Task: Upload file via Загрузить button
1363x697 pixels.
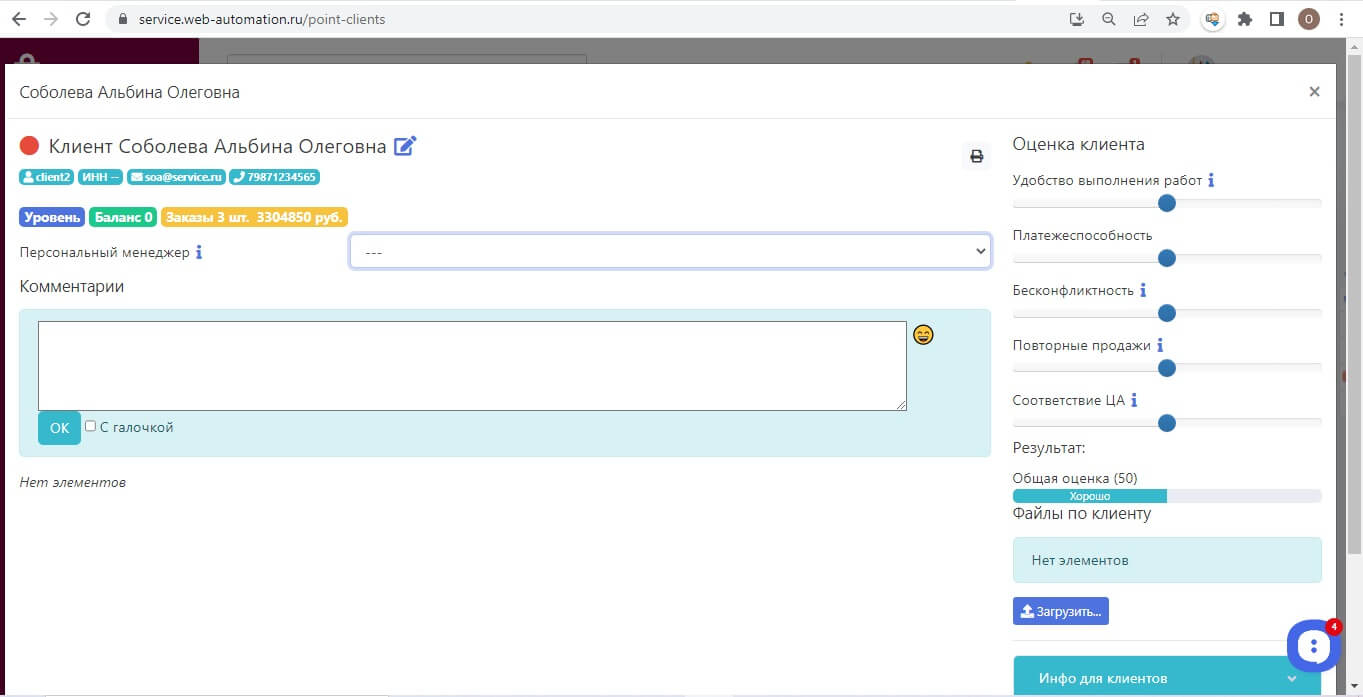Action: pos(1061,611)
